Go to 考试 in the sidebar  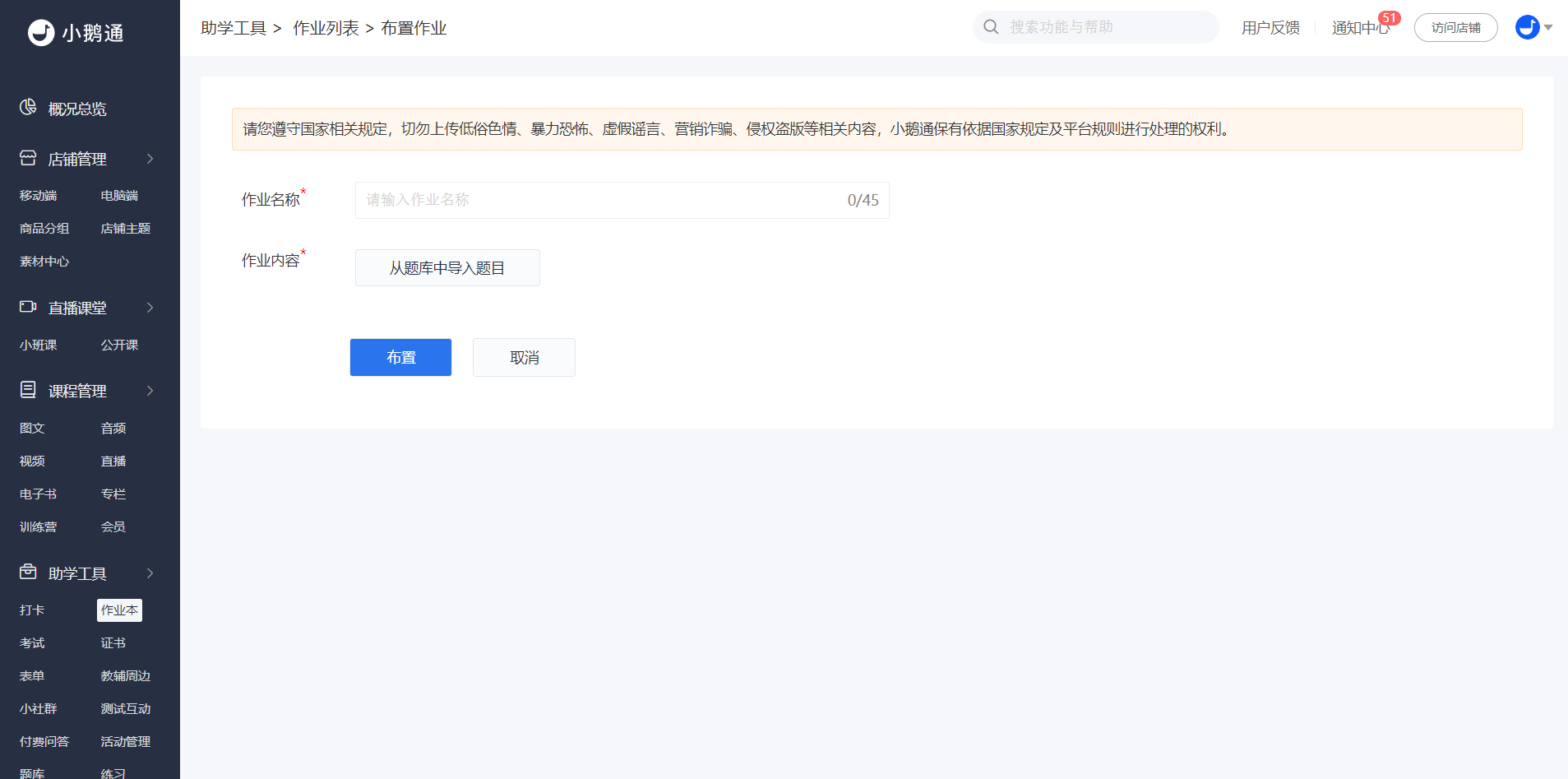click(x=32, y=642)
